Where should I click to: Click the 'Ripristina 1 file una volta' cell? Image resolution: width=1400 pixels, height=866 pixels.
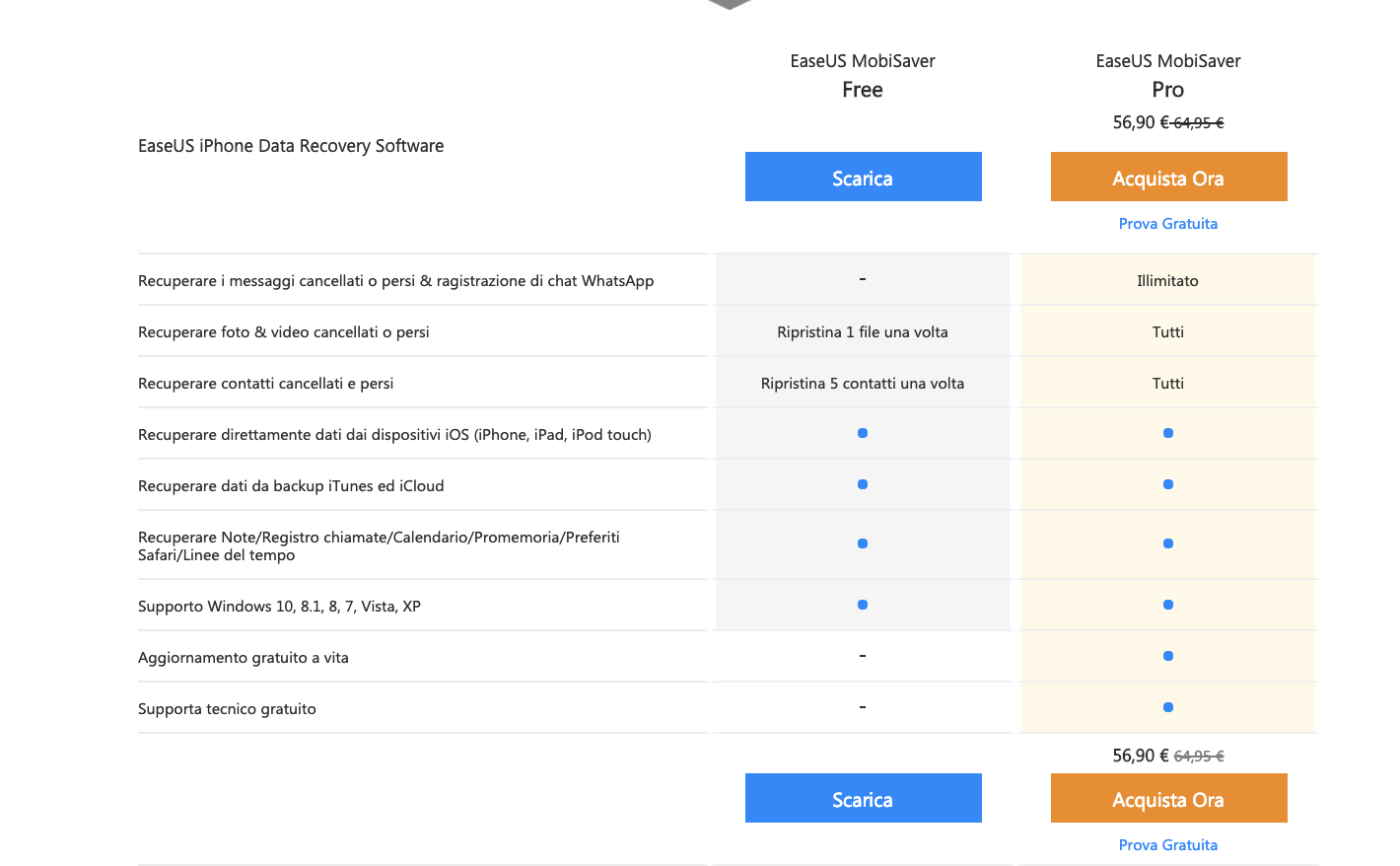[x=863, y=332]
